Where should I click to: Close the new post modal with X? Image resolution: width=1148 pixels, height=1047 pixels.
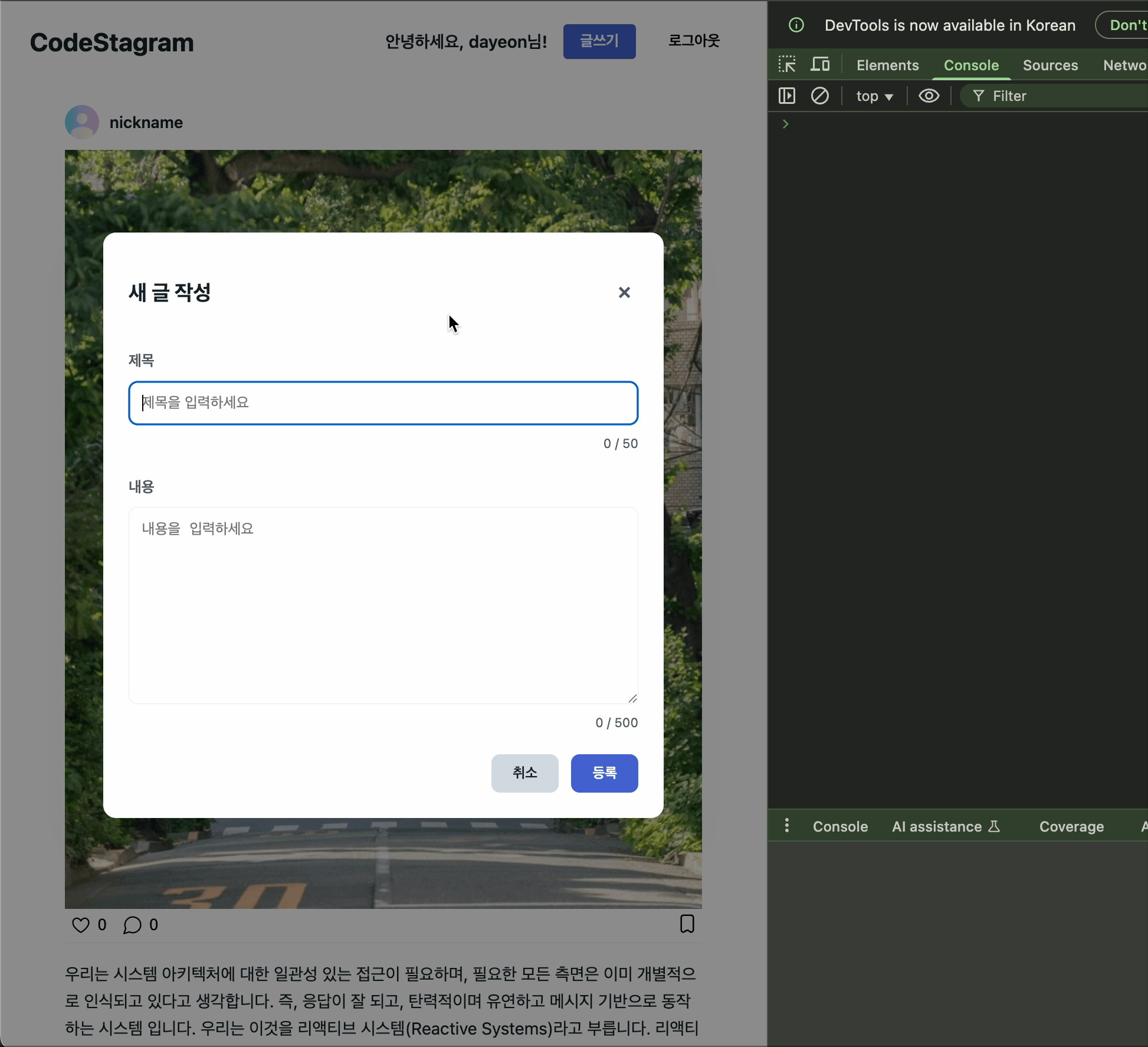pyautogui.click(x=624, y=292)
